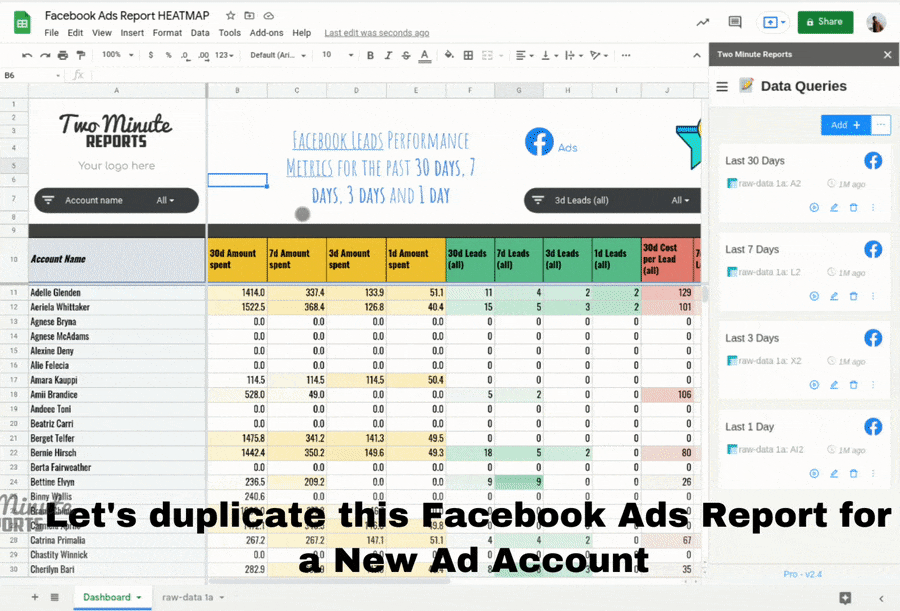Viewport: 900px width, 611px height.
Task: Open the 3d Leads (all) filter dropdown
Action: (x=612, y=200)
